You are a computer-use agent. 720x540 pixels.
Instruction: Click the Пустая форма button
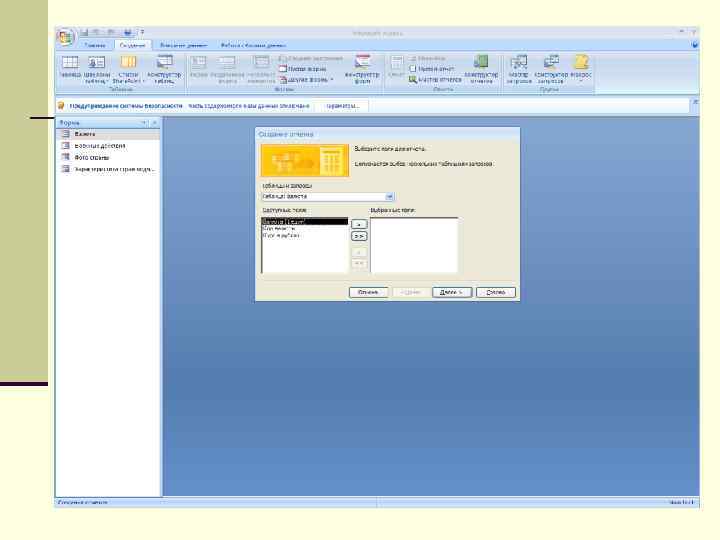point(303,69)
